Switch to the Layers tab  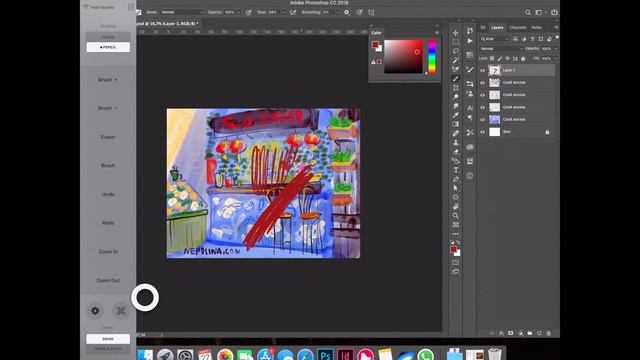click(x=497, y=27)
